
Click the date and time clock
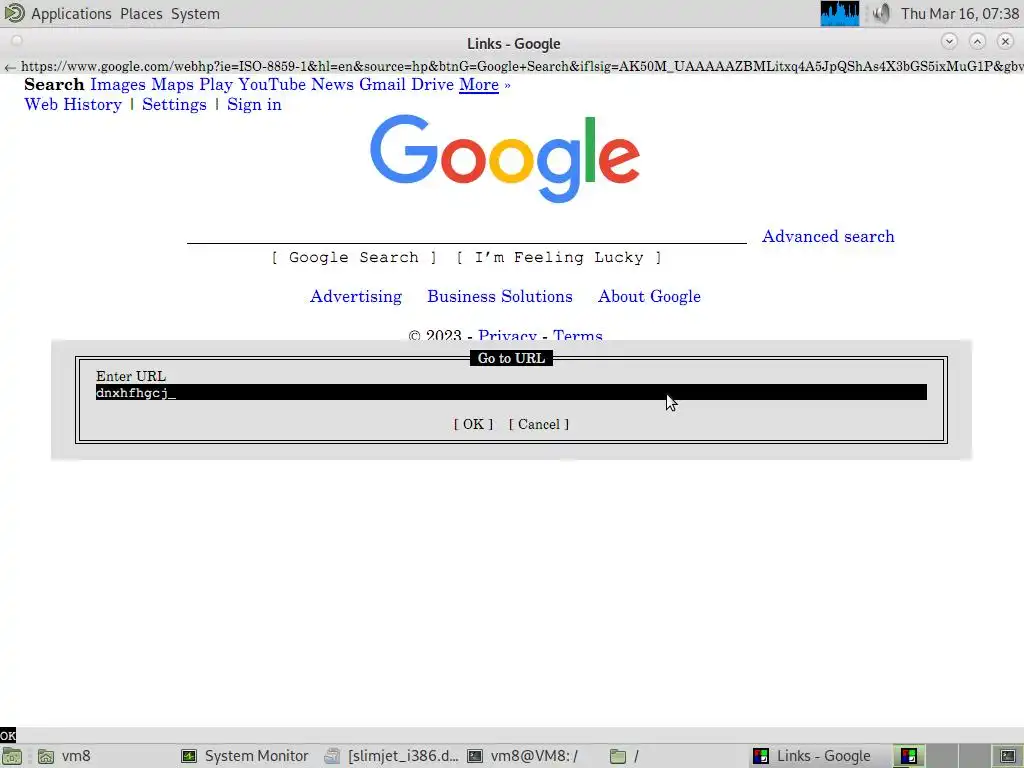pyautogui.click(x=960, y=14)
